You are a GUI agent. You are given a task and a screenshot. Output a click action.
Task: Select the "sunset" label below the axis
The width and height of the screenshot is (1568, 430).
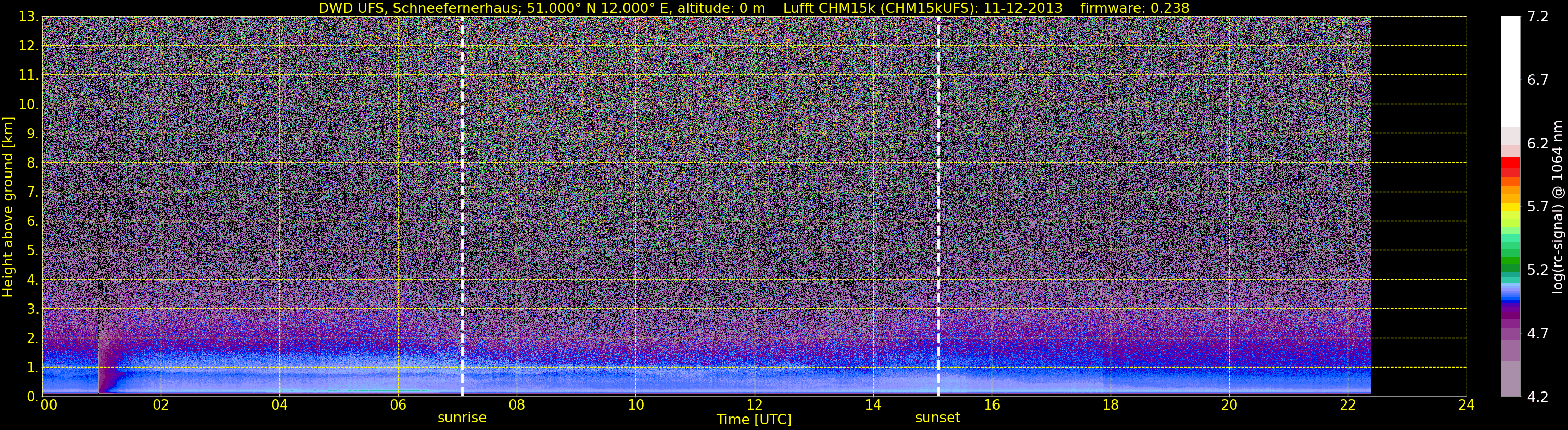[937, 418]
